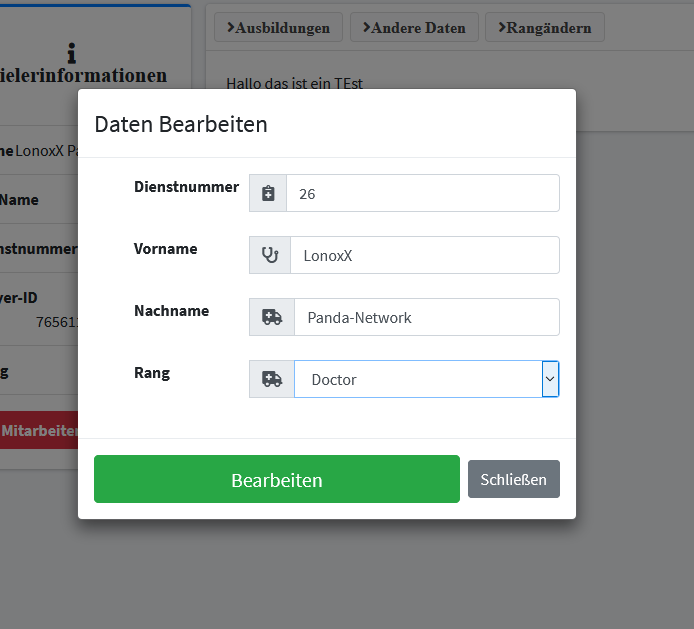Click the red Mitarbeiter button

pos(39,430)
